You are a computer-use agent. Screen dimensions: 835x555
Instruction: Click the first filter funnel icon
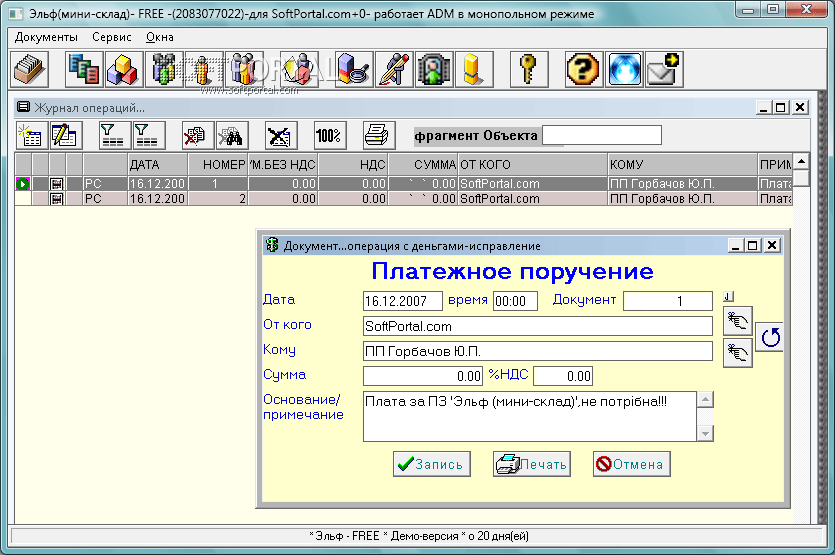click(x=115, y=135)
